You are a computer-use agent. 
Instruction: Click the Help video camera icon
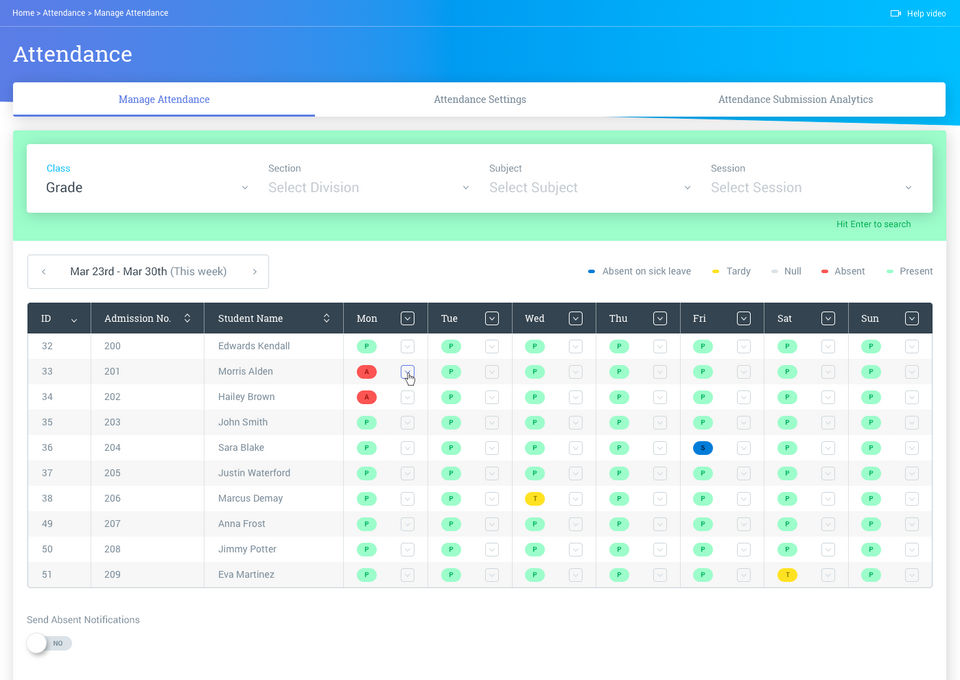[x=895, y=14]
